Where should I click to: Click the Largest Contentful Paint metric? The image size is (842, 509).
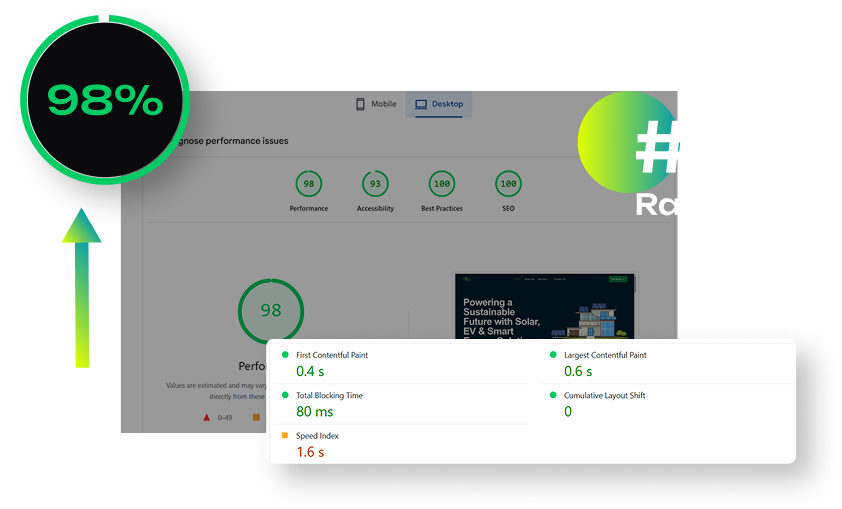[605, 355]
